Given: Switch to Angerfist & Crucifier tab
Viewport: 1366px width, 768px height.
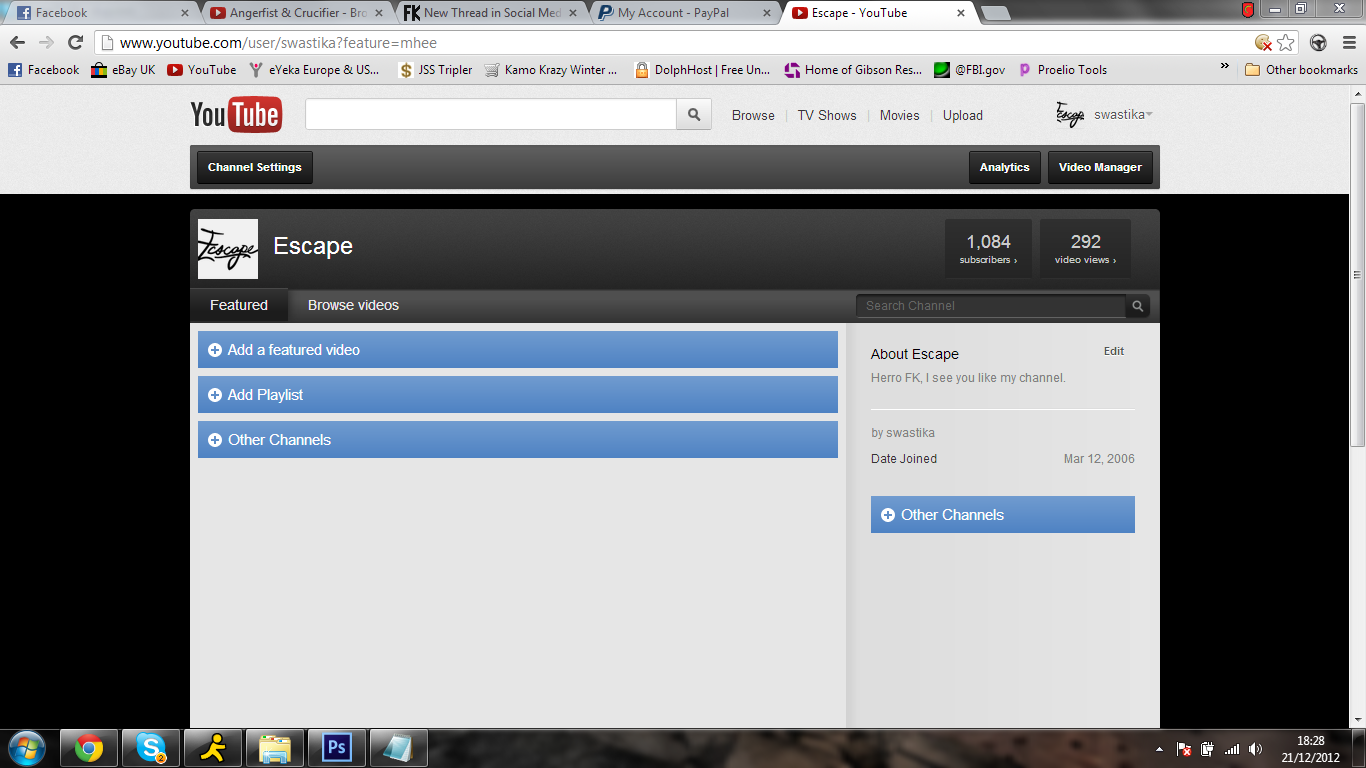Looking at the screenshot, I should tap(298, 13).
